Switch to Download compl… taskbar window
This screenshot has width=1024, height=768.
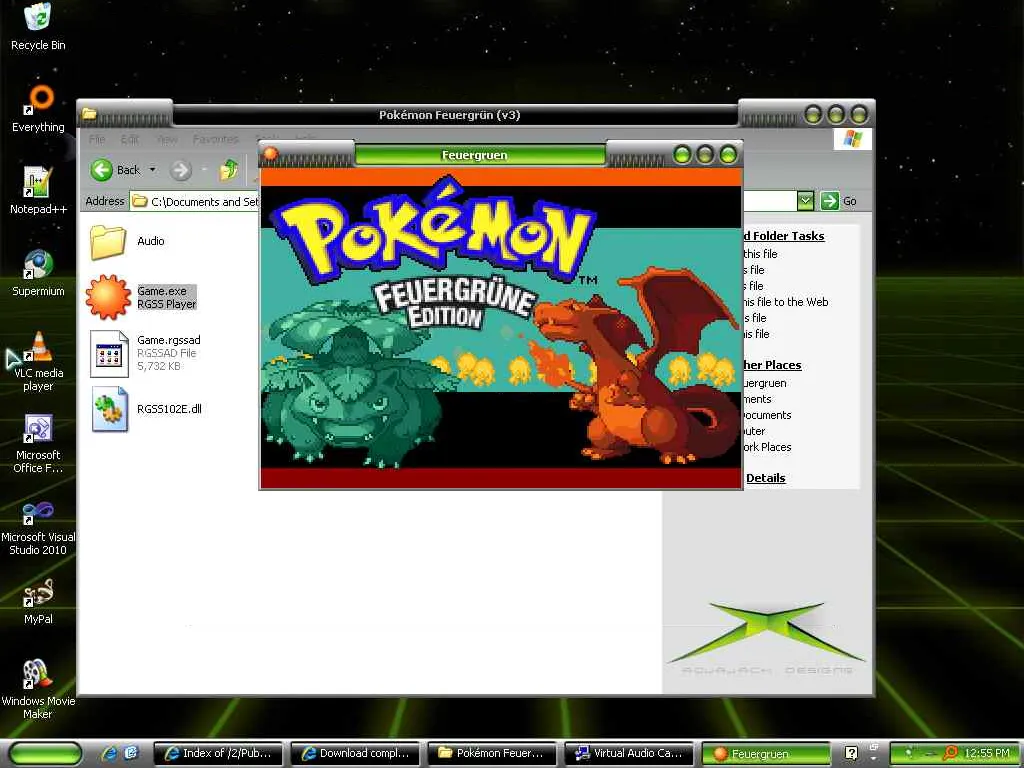(357, 753)
